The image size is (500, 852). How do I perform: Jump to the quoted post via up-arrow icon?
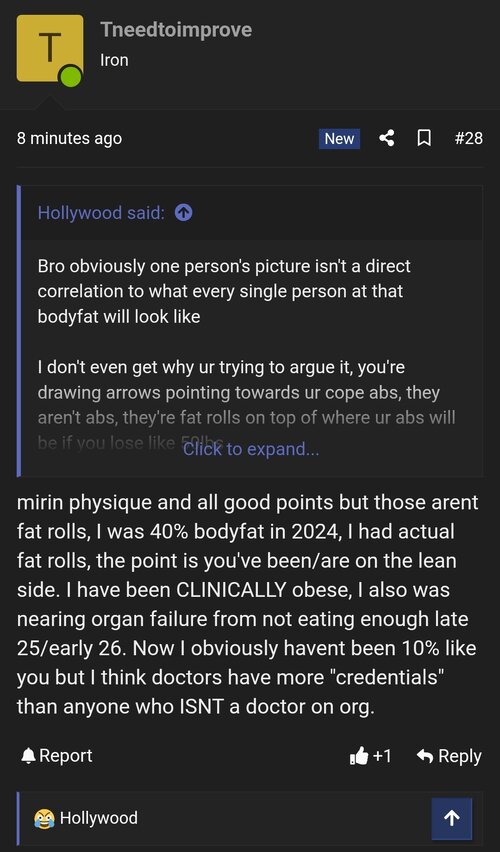(184, 213)
